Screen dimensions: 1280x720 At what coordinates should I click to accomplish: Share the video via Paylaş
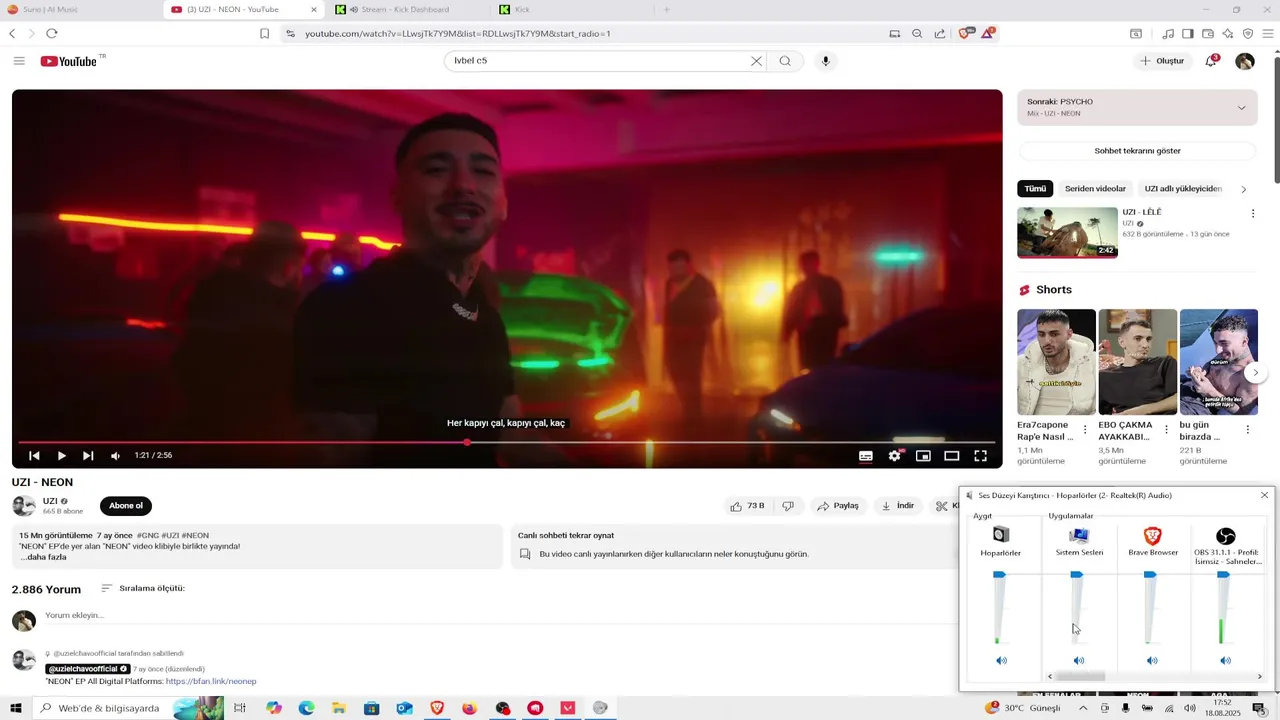pyautogui.click(x=838, y=506)
